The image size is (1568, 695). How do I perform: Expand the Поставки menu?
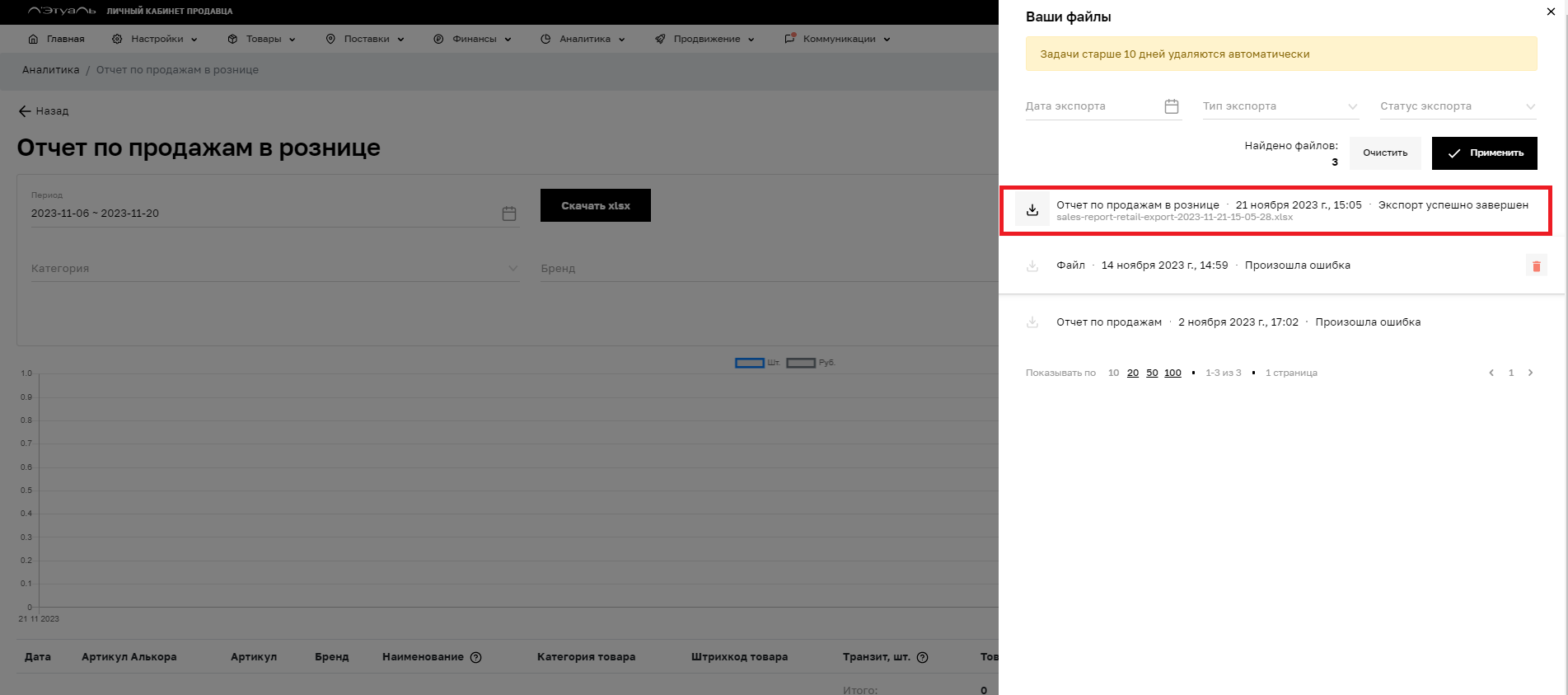click(365, 39)
